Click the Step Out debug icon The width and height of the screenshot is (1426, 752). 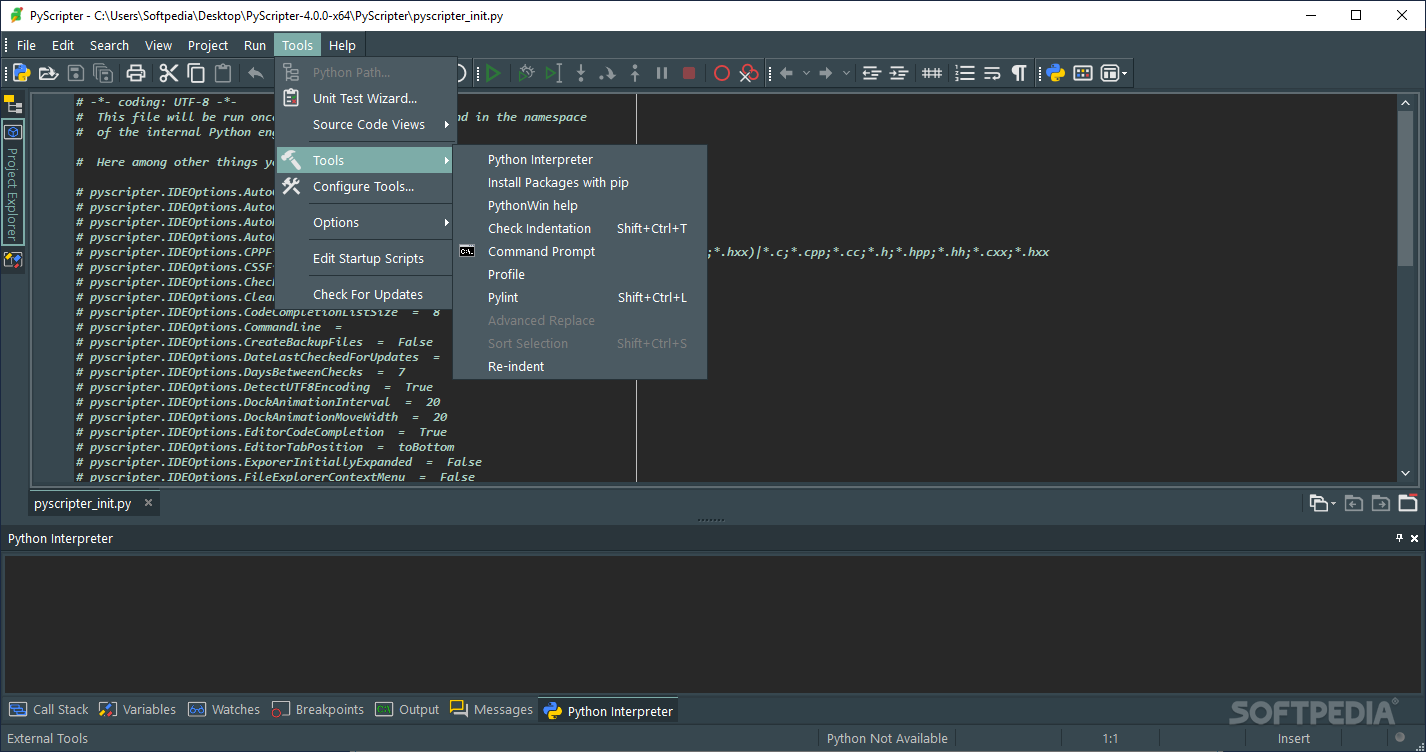point(634,73)
